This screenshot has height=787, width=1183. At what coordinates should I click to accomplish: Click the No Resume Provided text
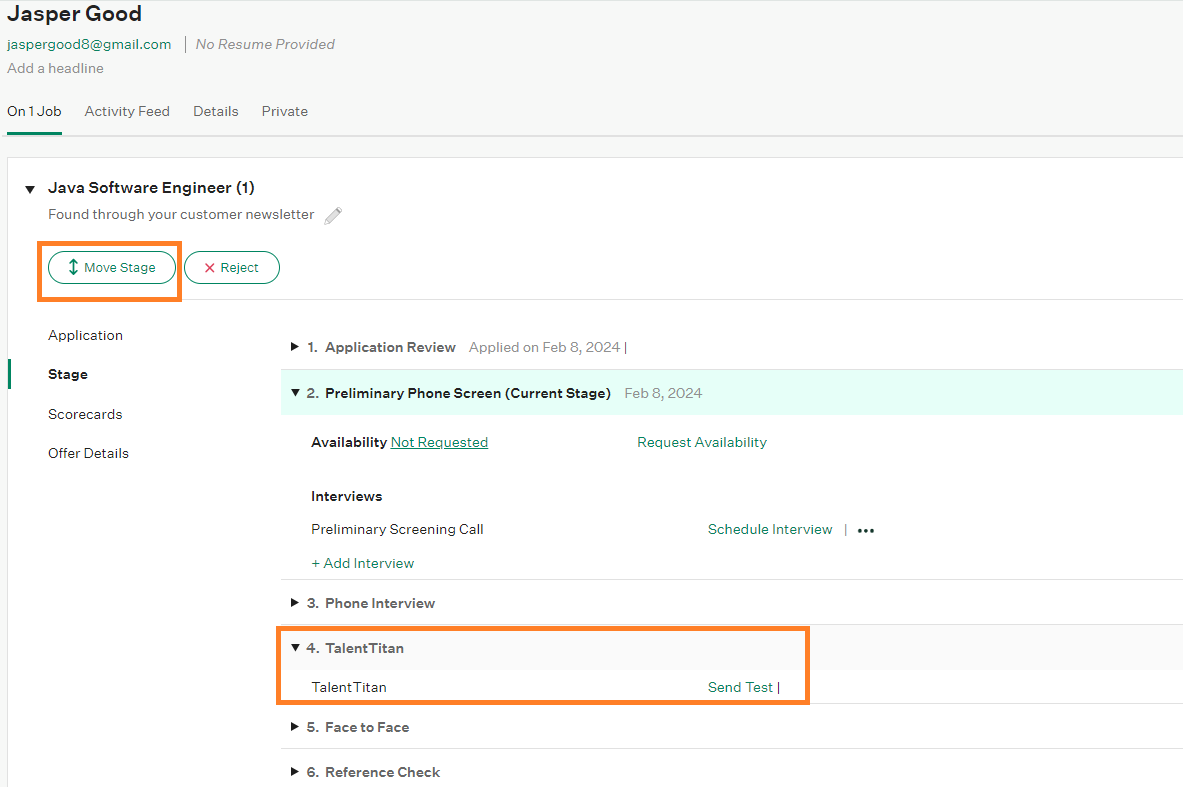click(x=265, y=45)
